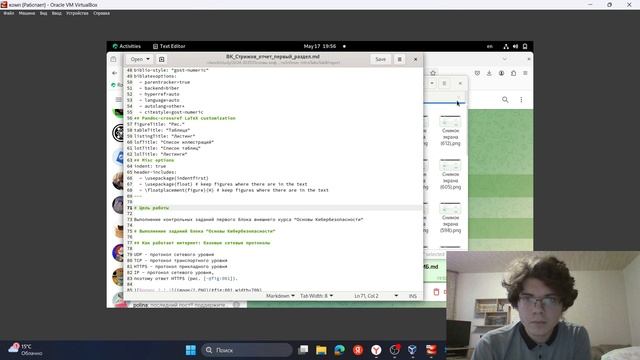The height and width of the screenshot is (360, 640).
Task: Switch the 'en' keyboard layout indicator
Action: 489,47
